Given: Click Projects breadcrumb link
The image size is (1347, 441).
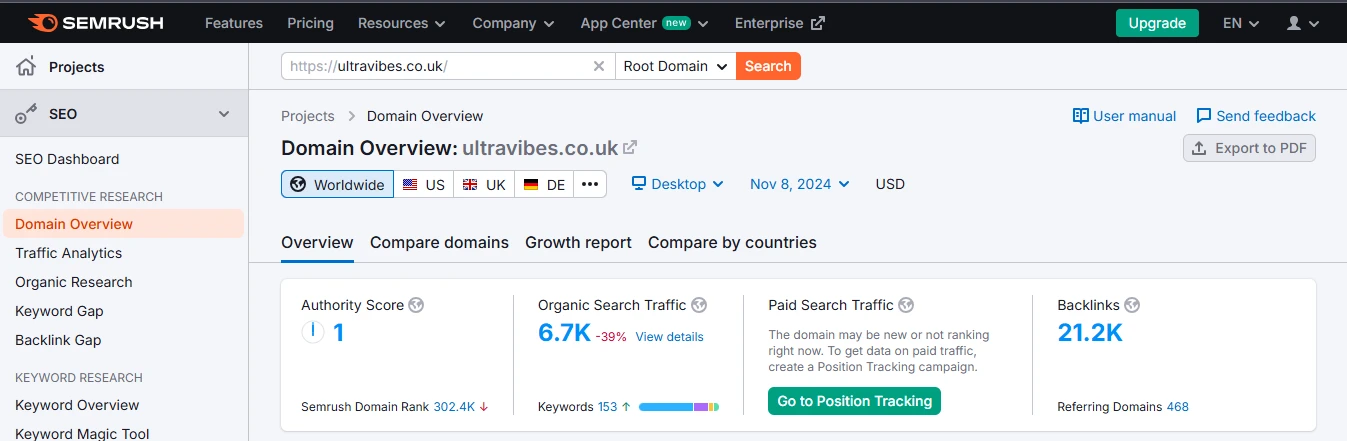Looking at the screenshot, I should click(x=307, y=116).
